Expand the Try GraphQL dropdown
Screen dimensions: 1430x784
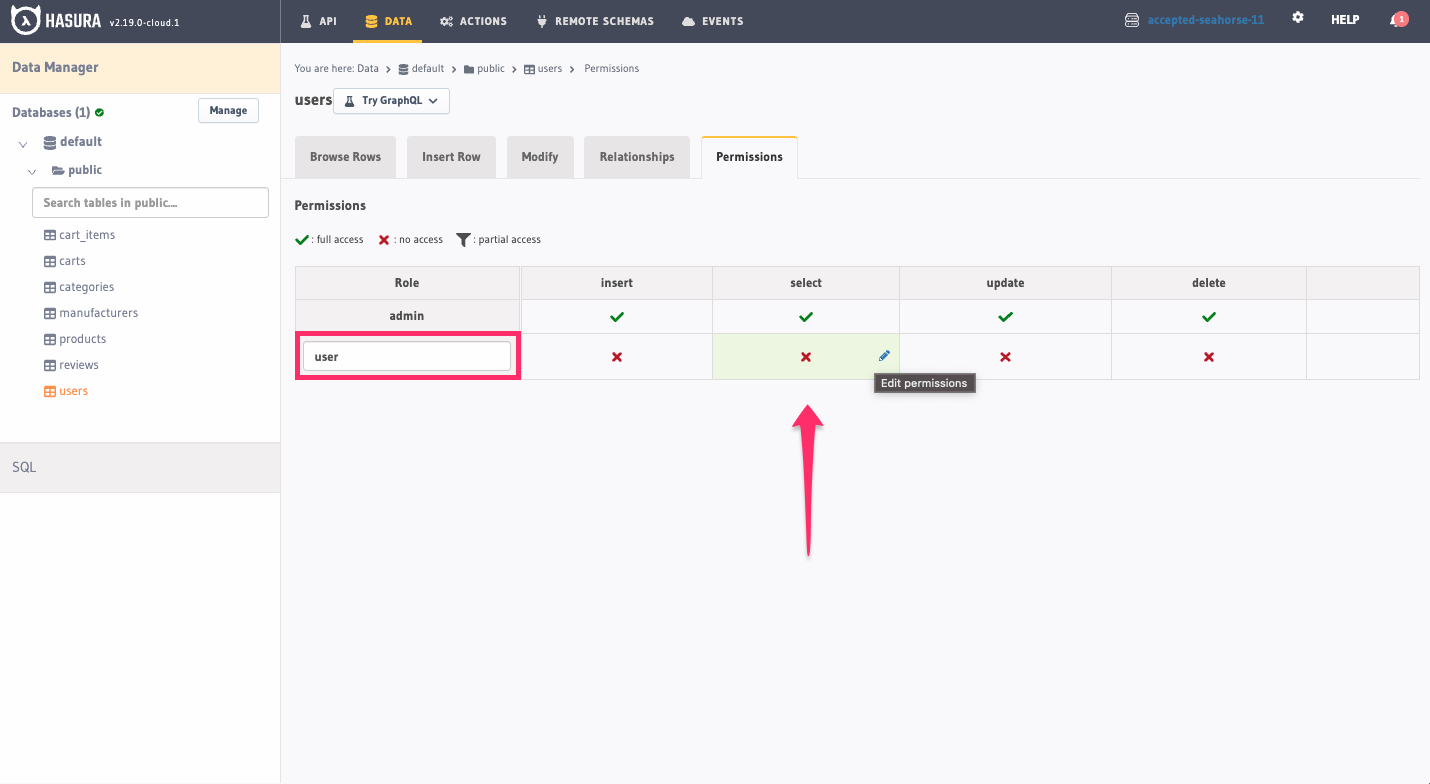(391, 101)
